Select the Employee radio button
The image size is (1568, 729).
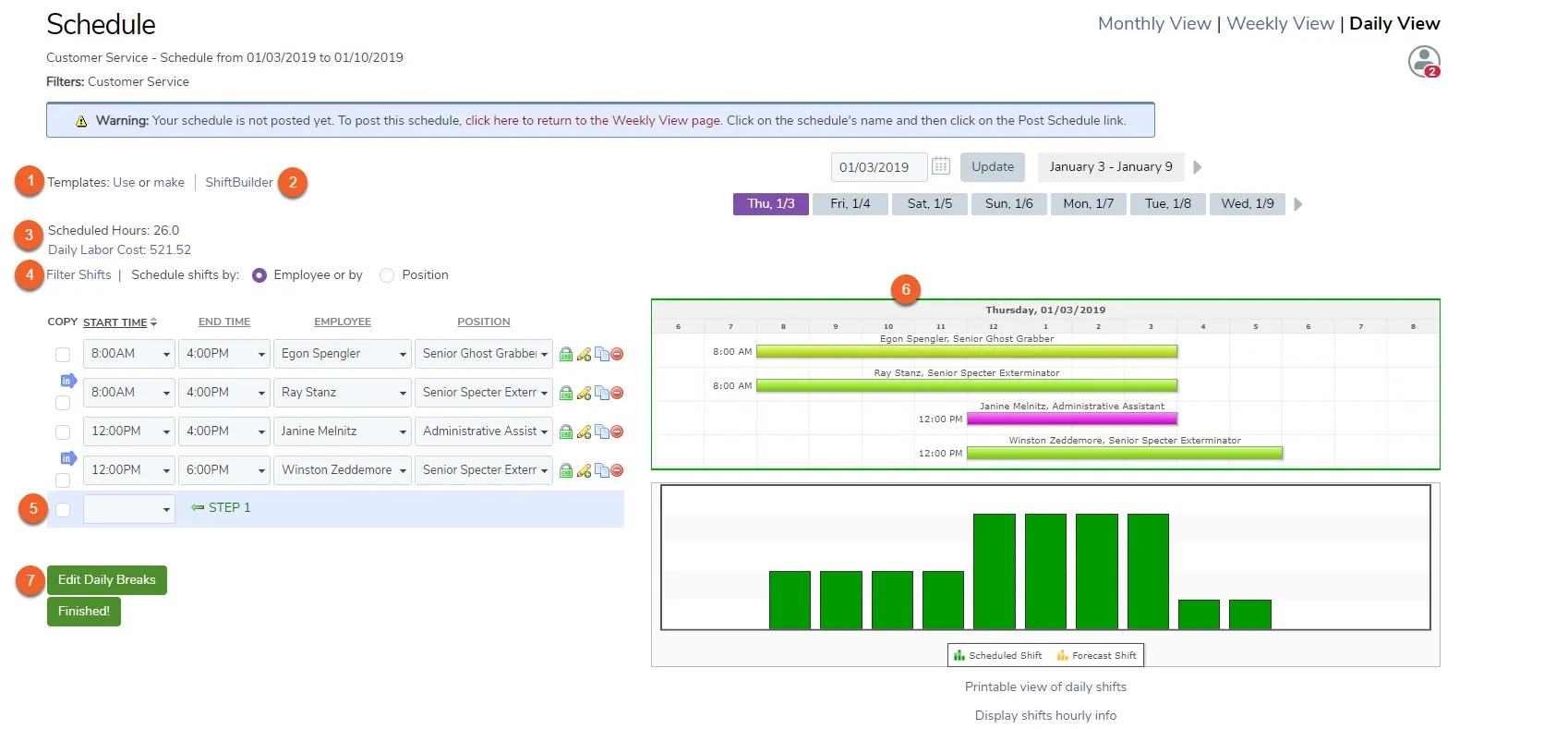[x=259, y=275]
